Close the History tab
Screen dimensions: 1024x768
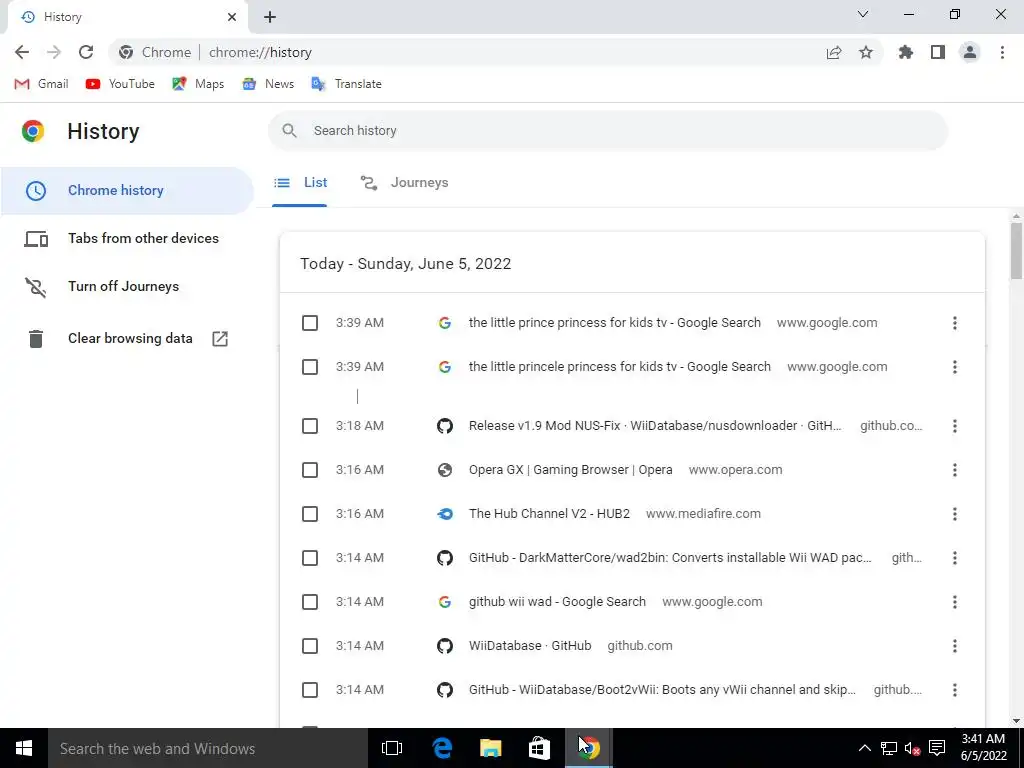click(231, 17)
